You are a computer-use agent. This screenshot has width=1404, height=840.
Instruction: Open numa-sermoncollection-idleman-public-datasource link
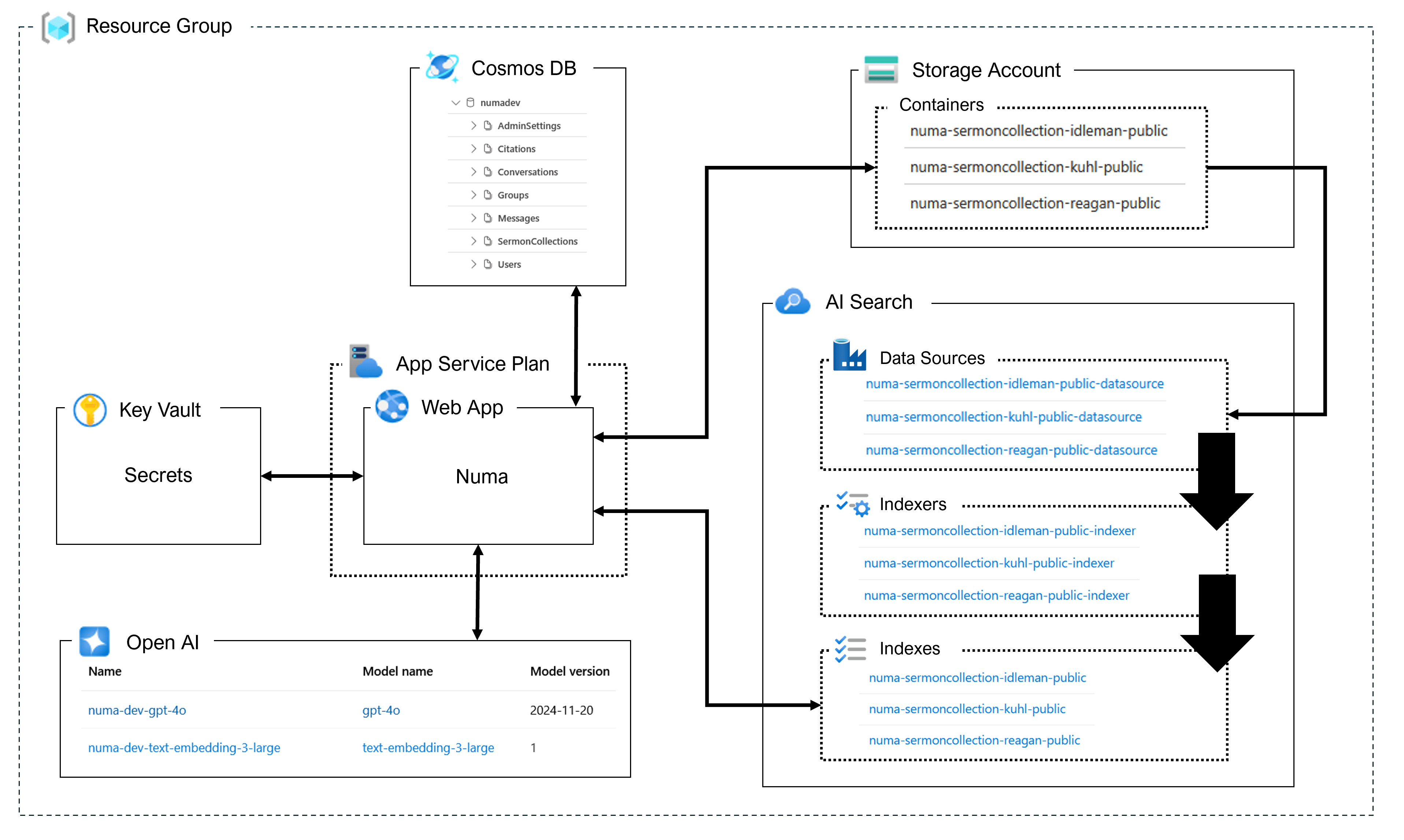[1015, 384]
